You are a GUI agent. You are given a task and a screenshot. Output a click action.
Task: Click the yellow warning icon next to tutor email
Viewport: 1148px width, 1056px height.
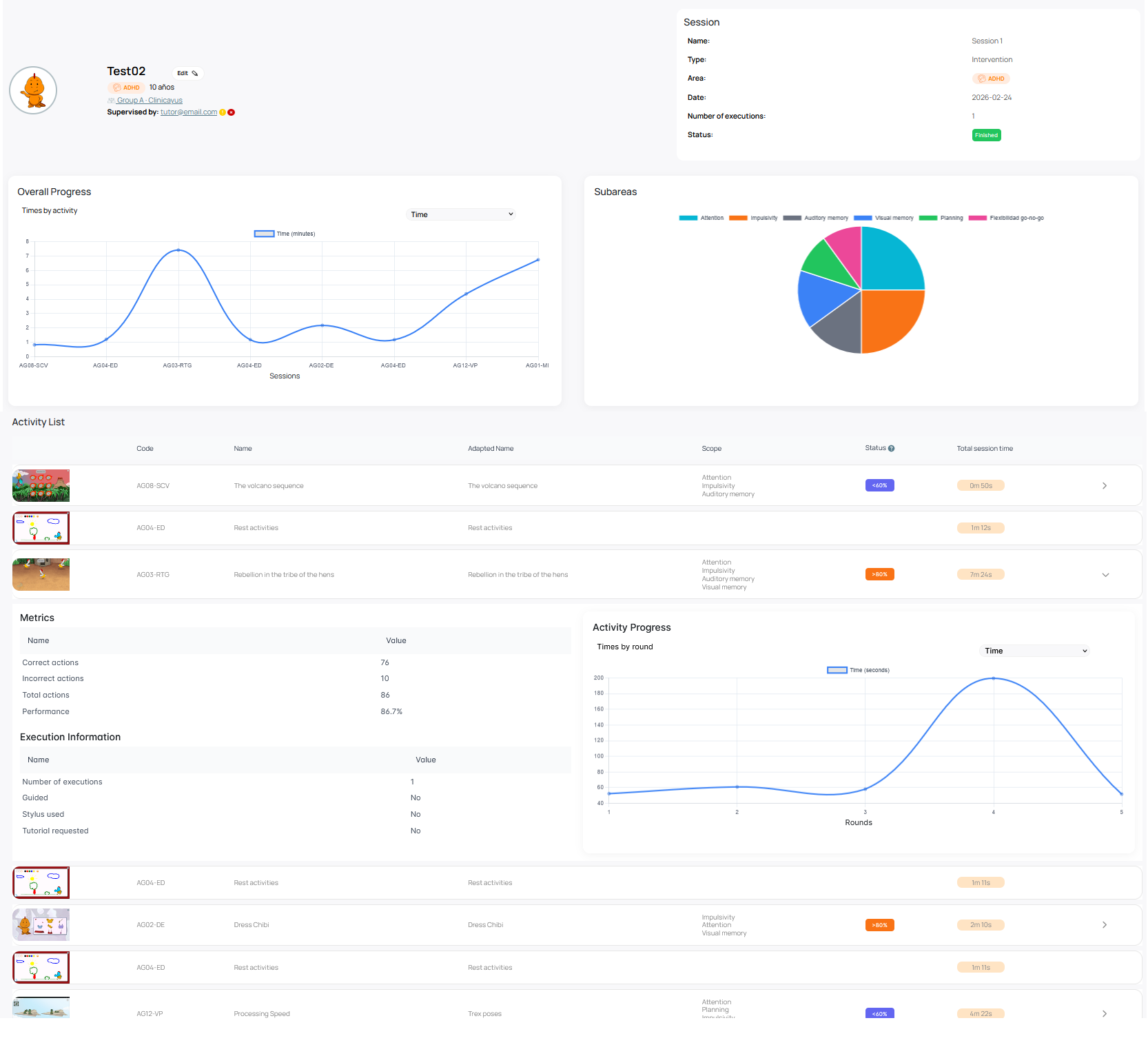(223, 112)
